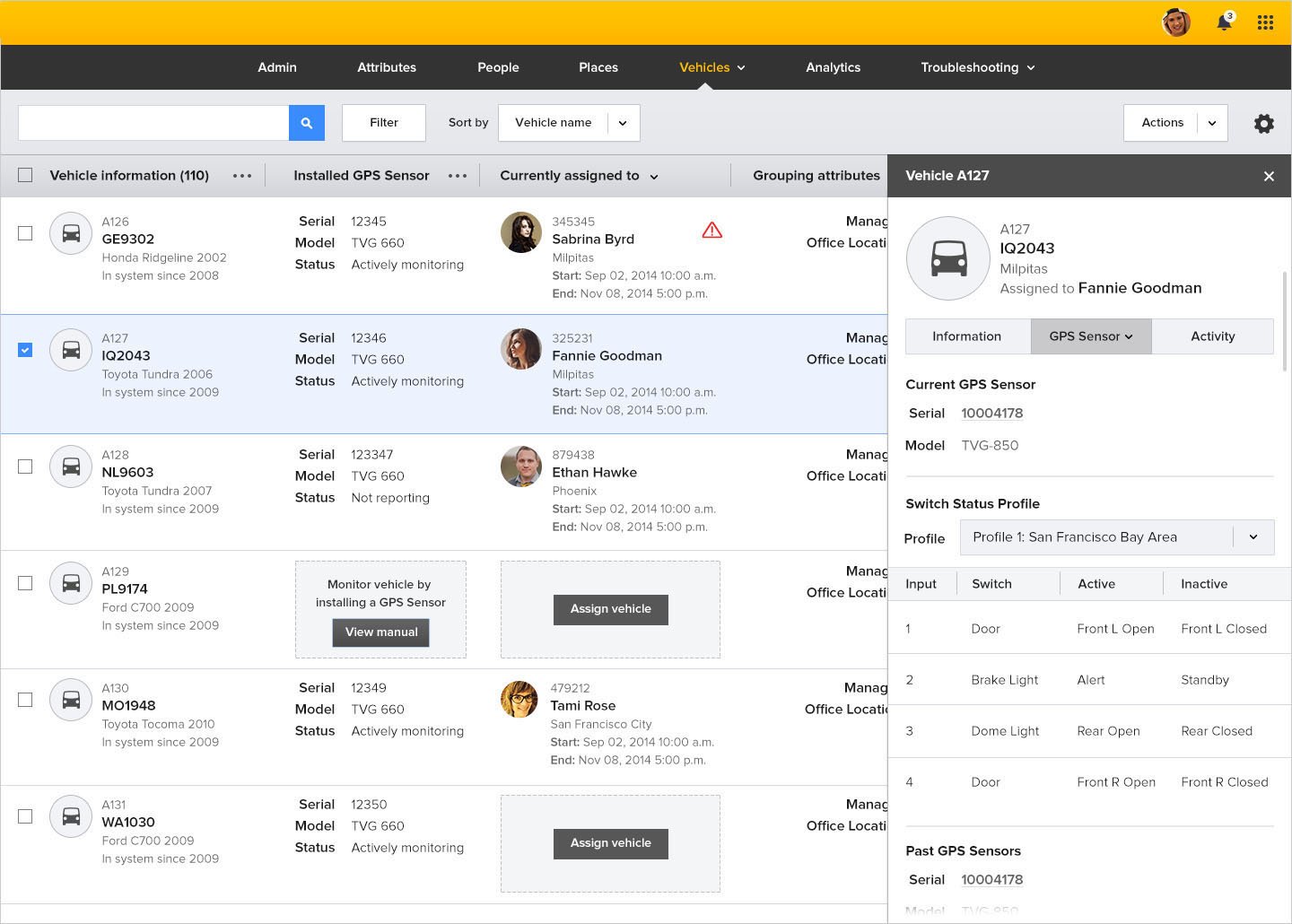The image size is (1292, 924).
Task: Click into the vehicle search field
Action: coord(153,123)
